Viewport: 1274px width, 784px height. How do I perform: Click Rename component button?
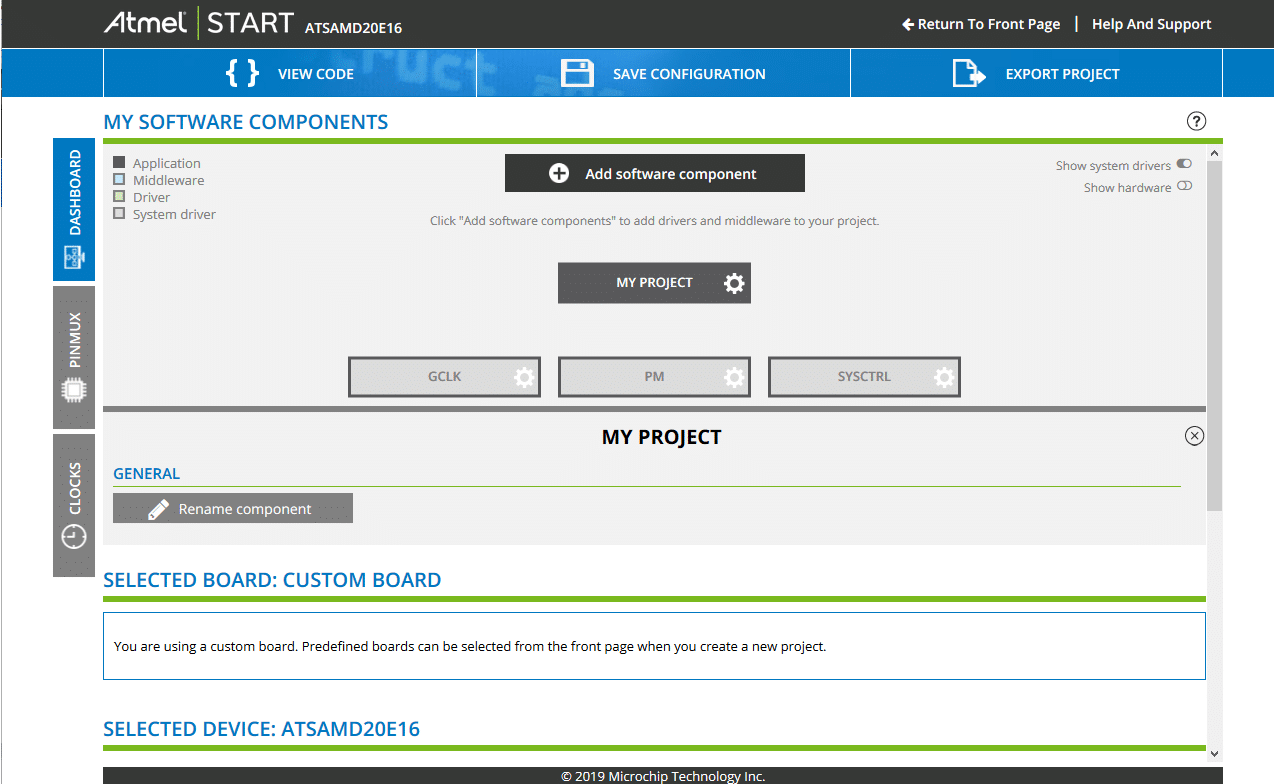[x=233, y=508]
